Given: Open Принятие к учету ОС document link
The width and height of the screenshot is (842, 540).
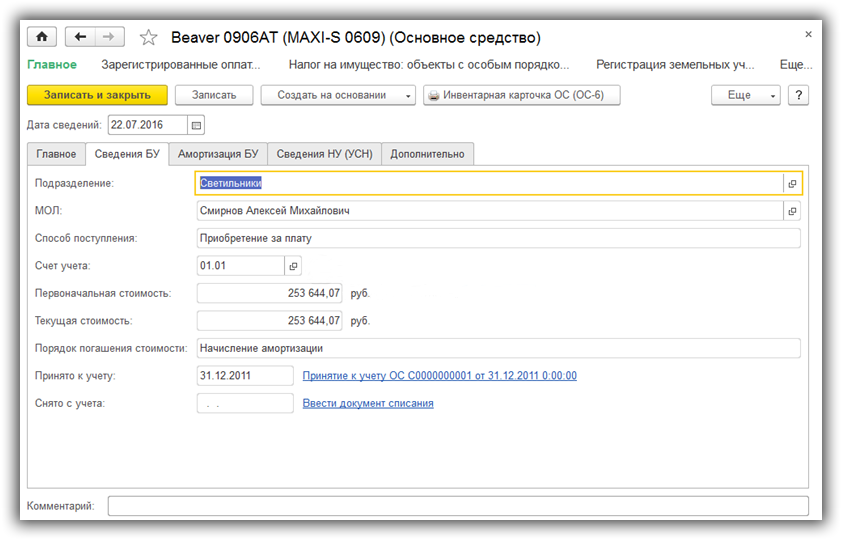Looking at the screenshot, I should [x=439, y=376].
